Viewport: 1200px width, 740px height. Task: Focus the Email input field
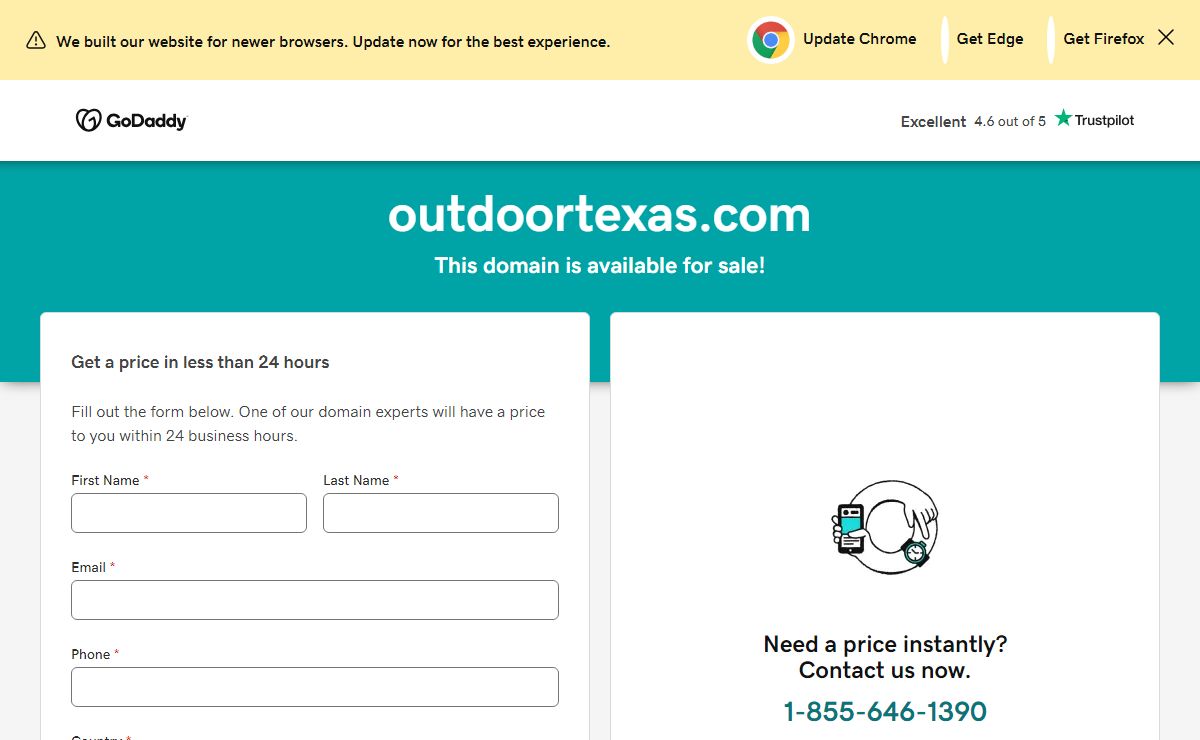[315, 600]
